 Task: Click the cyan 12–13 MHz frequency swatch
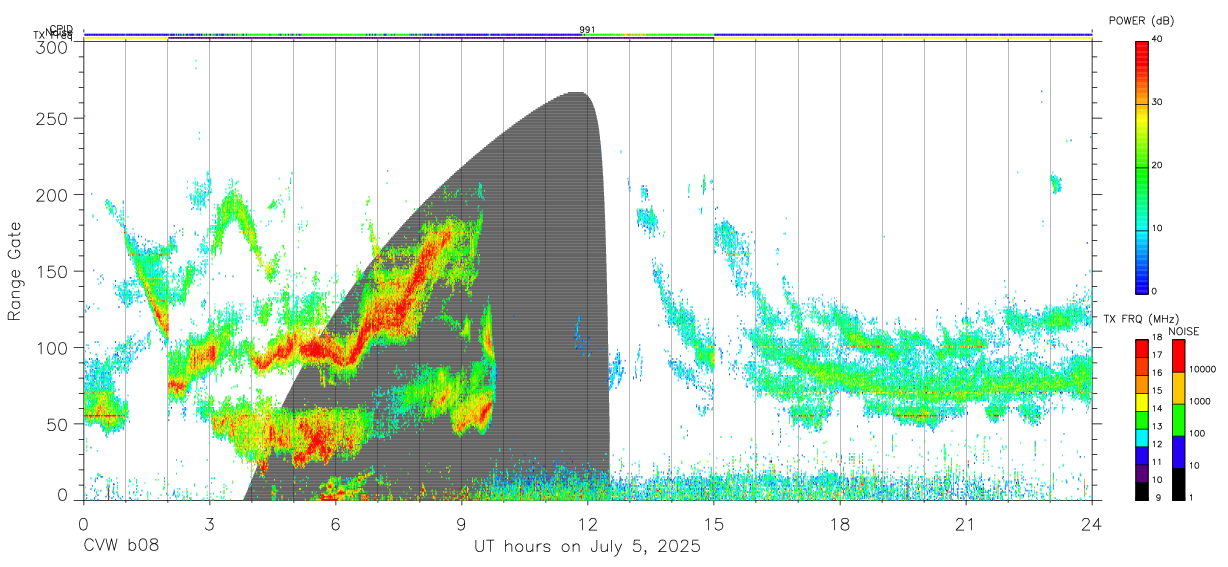coord(1141,437)
